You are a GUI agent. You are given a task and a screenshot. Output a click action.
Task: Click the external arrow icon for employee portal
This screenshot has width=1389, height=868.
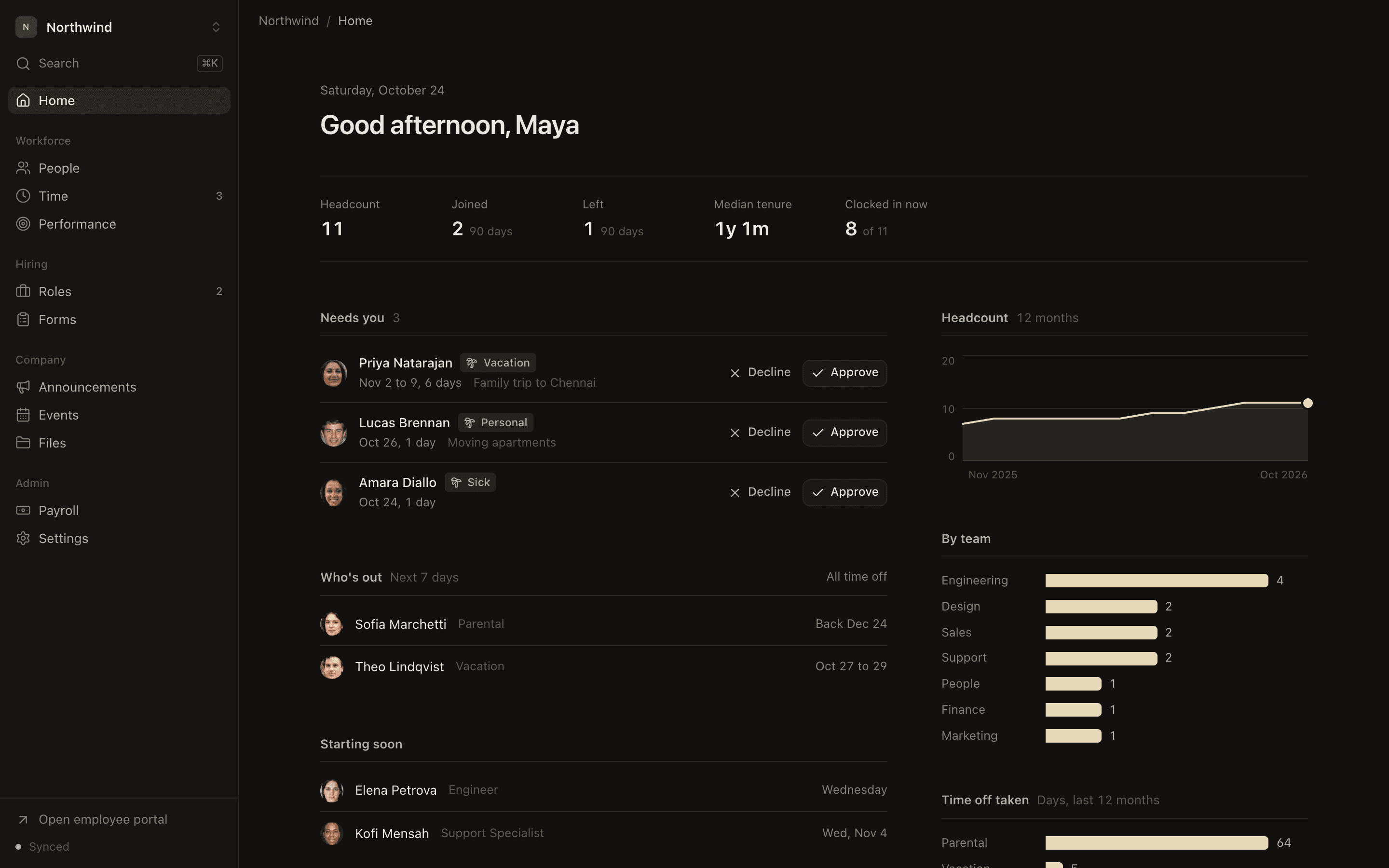pos(23,819)
